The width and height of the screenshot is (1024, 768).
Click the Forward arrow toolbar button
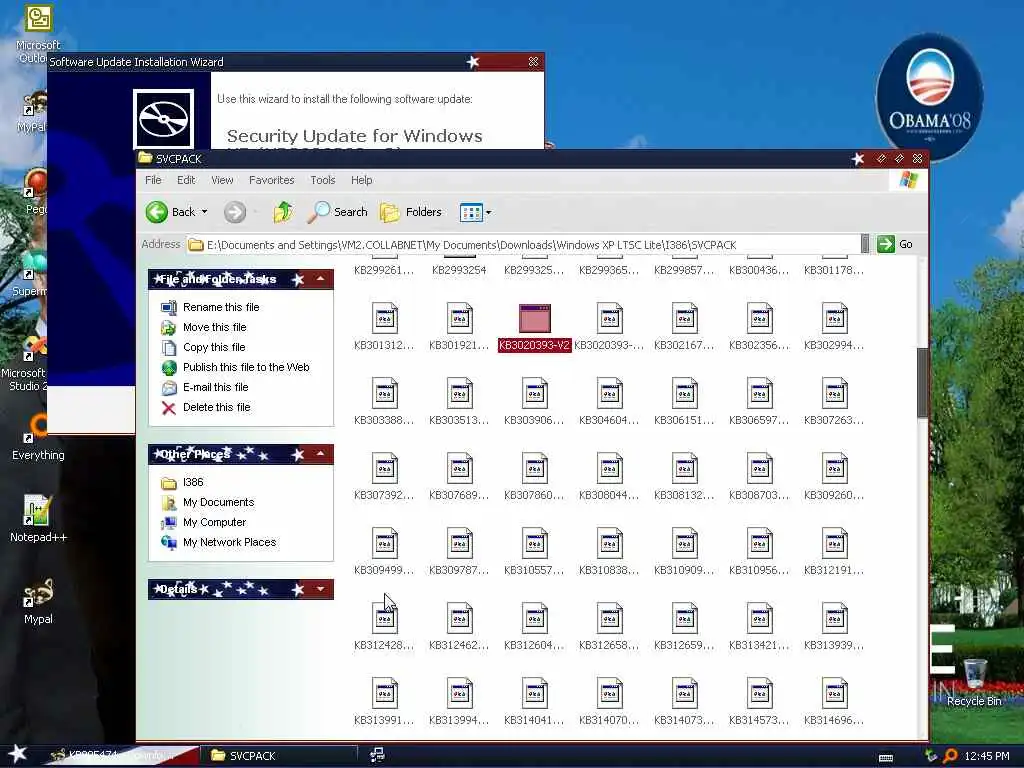235,212
